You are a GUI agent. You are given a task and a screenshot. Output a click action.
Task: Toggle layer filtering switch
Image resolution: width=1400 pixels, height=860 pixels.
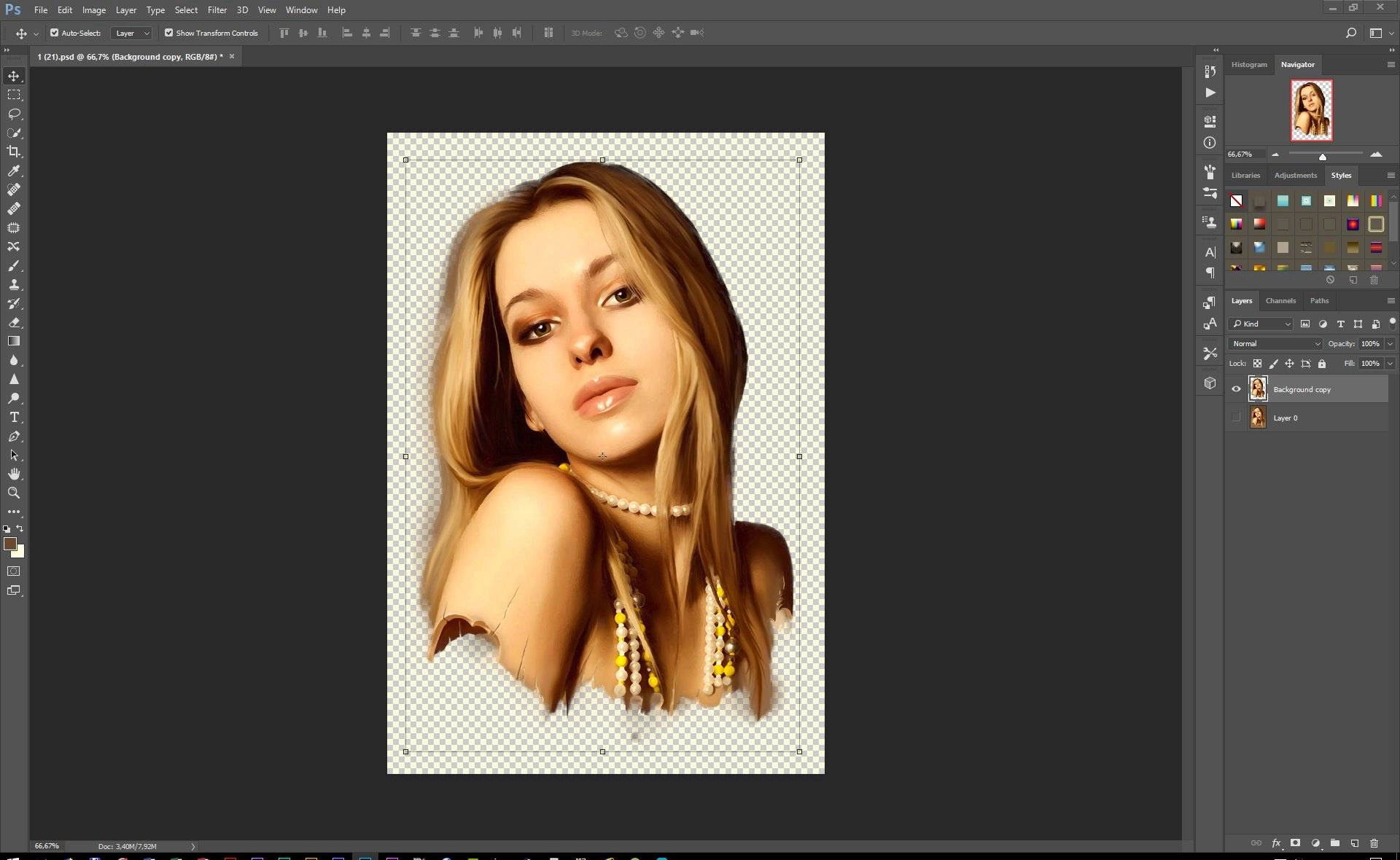[x=1392, y=322]
